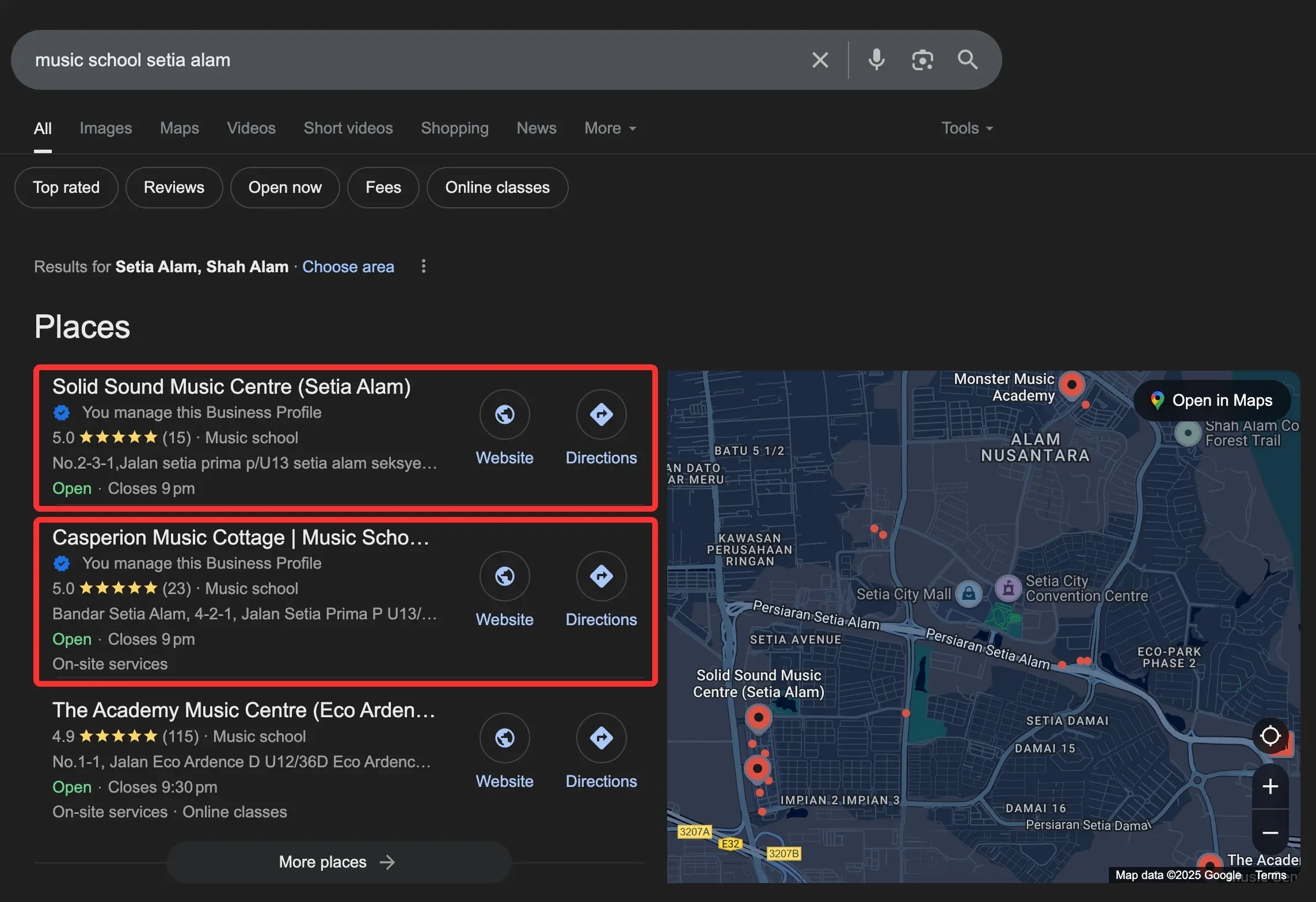Open the Tools dropdown

click(x=967, y=128)
